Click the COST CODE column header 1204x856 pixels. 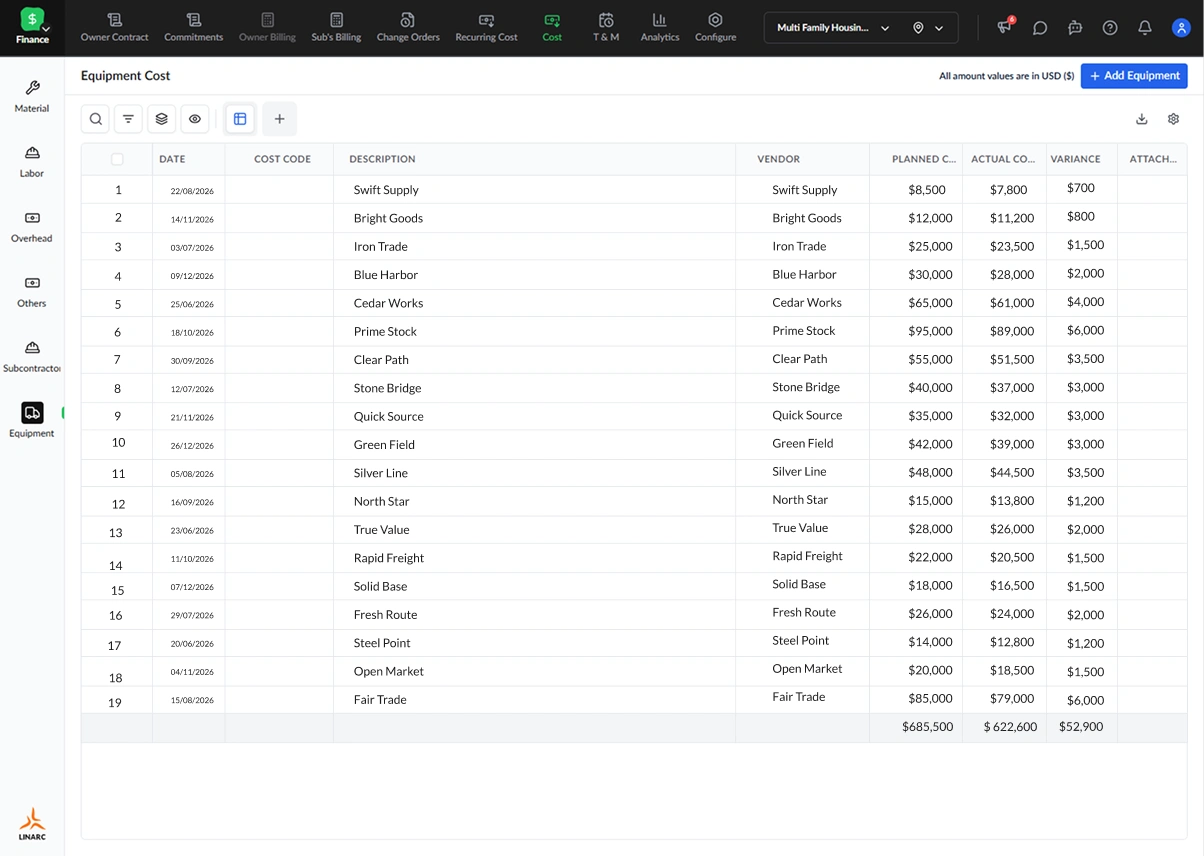tap(282, 159)
